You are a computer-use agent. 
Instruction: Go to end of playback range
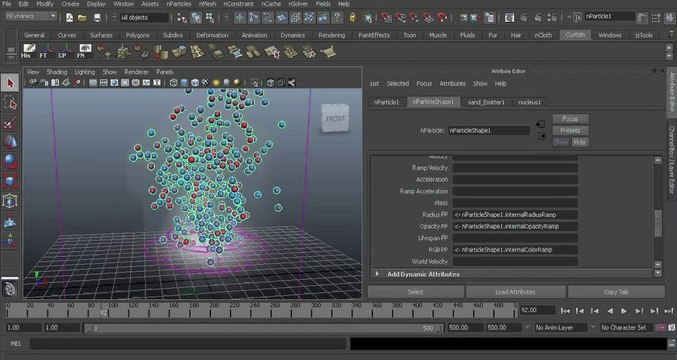669,311
